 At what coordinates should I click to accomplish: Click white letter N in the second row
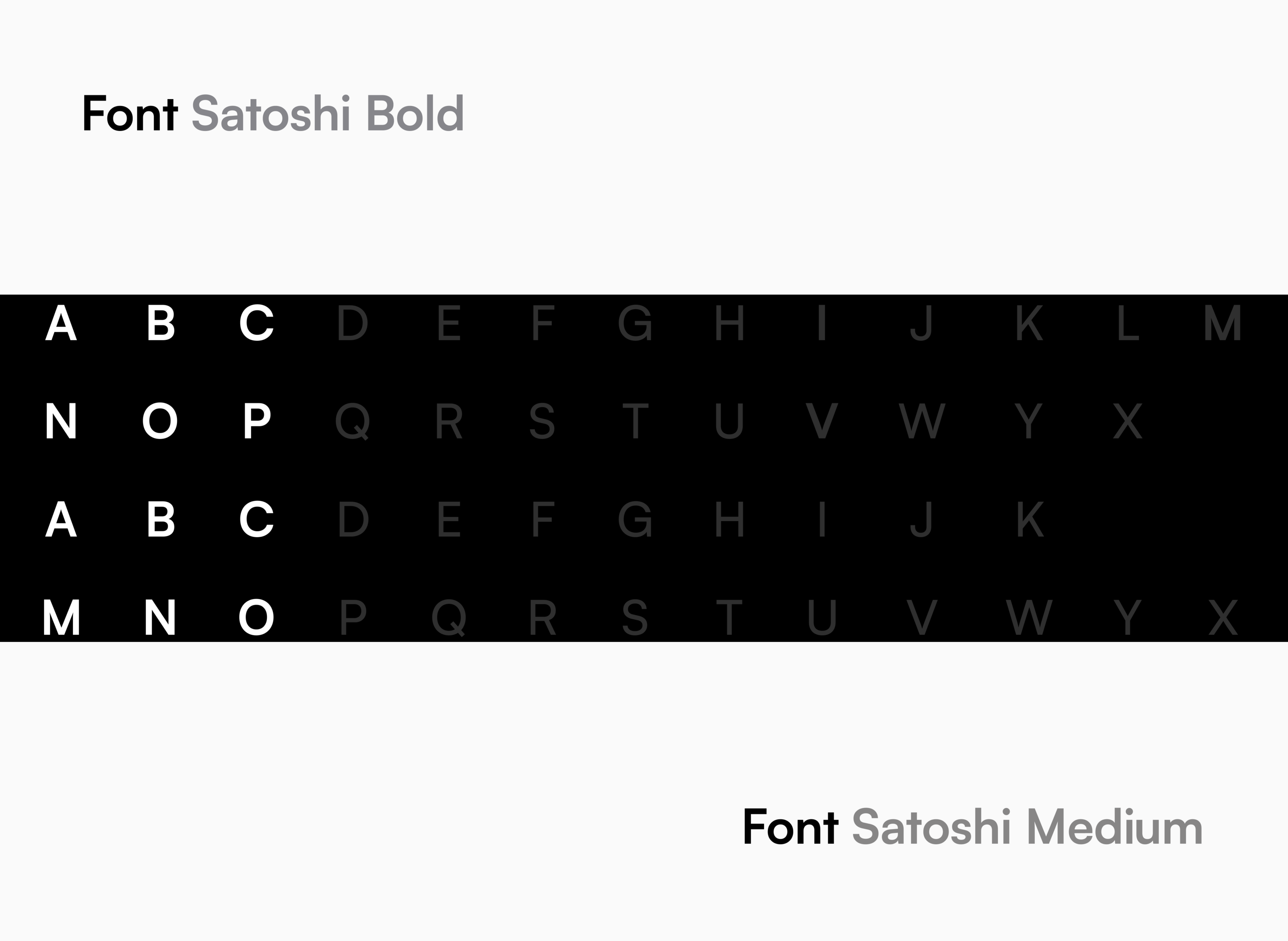coord(61,422)
